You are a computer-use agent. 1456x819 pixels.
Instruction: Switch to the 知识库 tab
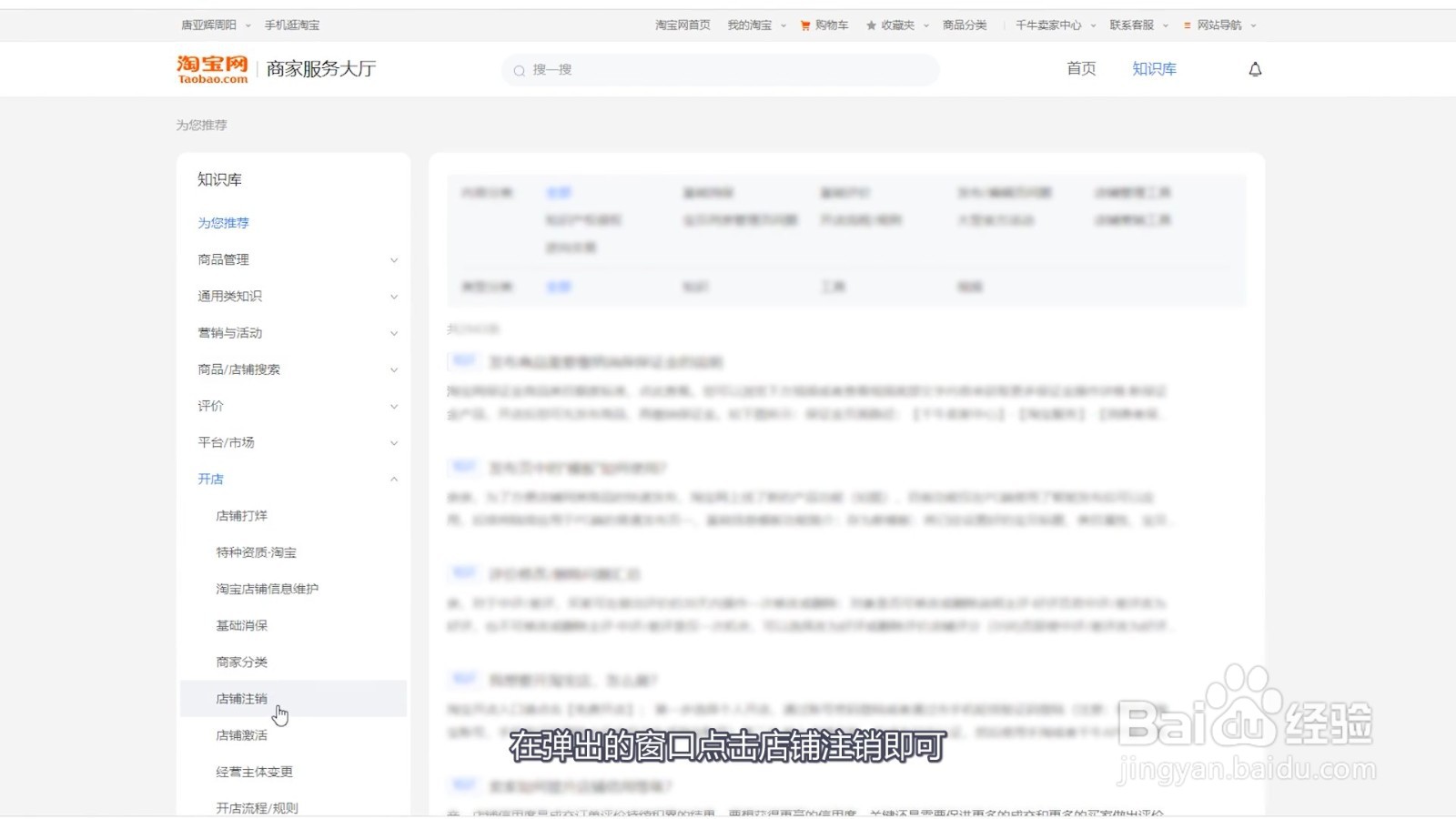(x=1154, y=69)
